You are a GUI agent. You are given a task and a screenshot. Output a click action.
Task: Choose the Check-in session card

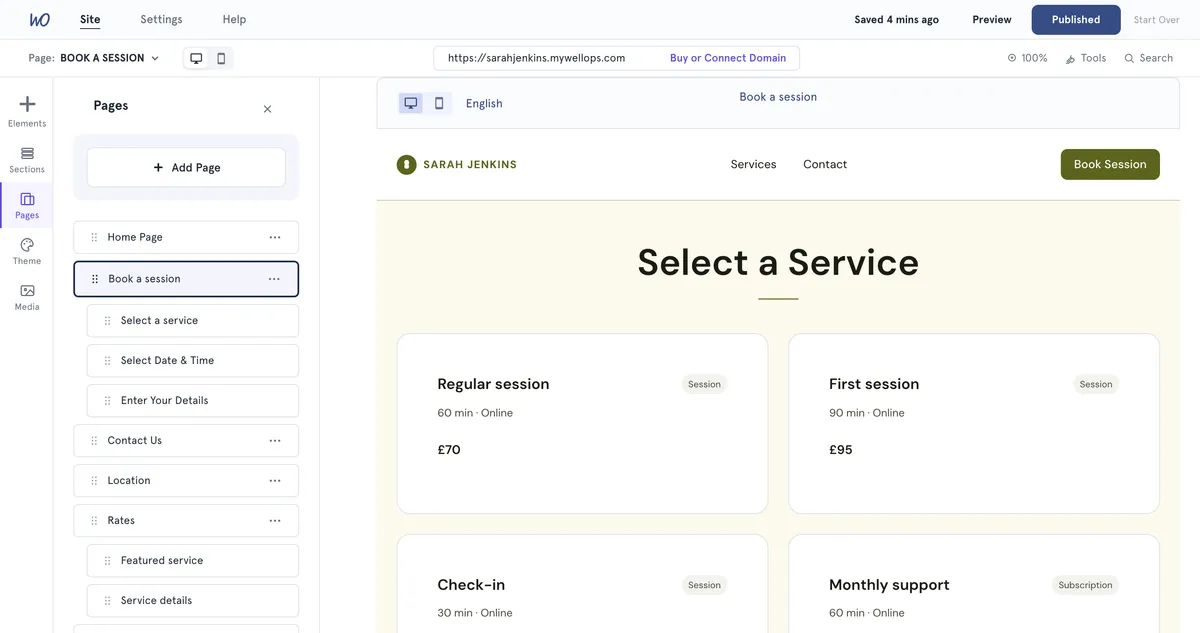pos(582,584)
